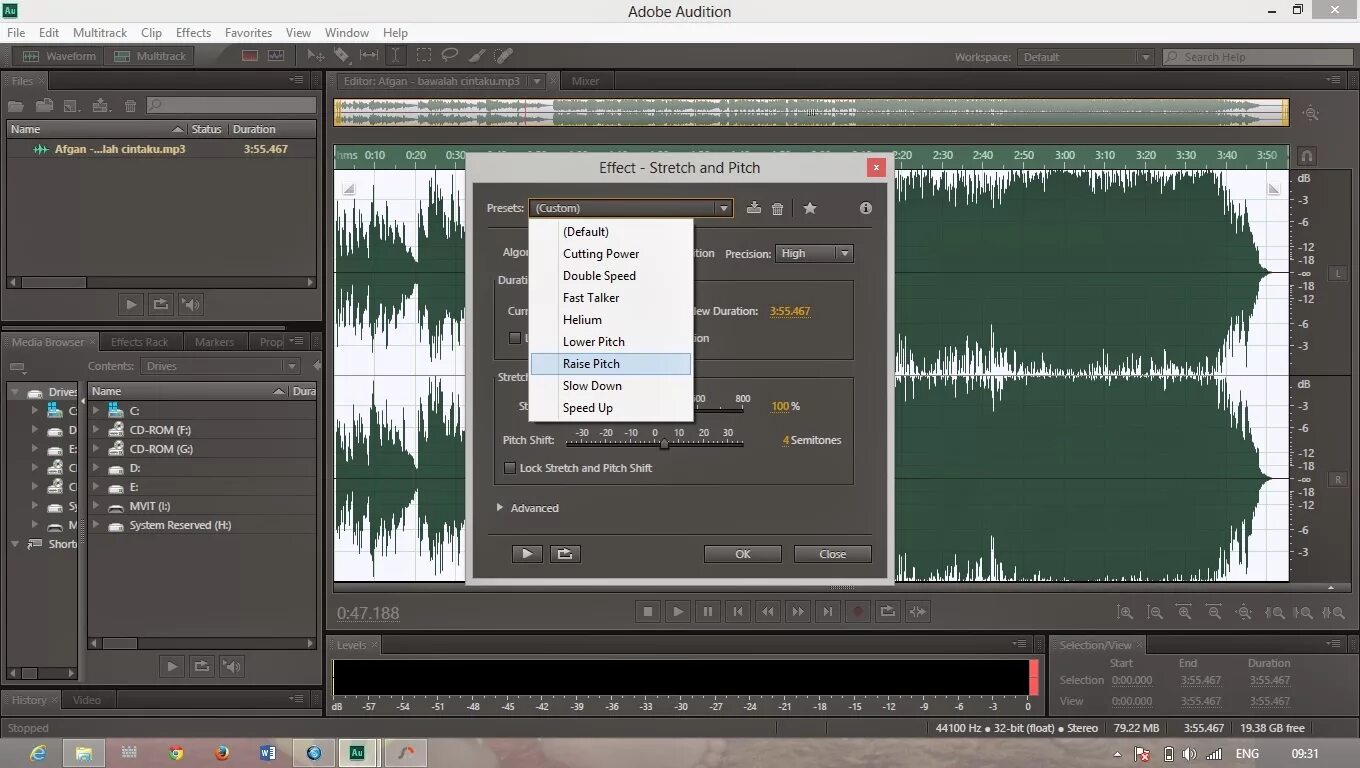Click the Import File icon in the Files panel
This screenshot has width=1360, height=768.
coord(44,105)
